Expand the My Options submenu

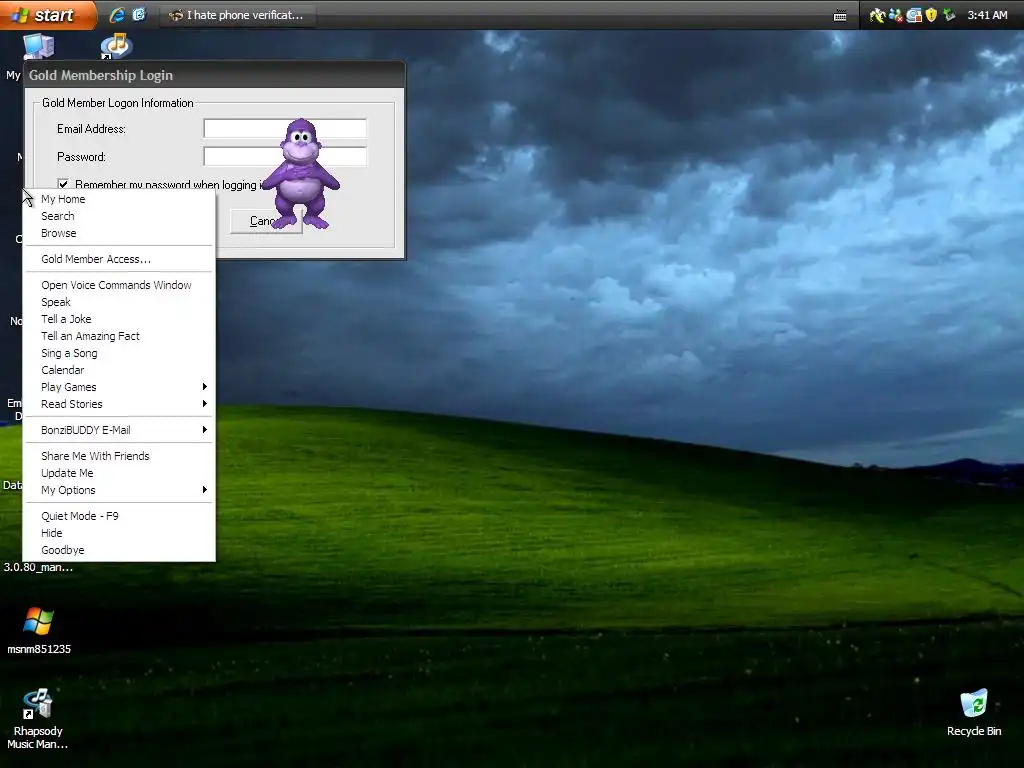(119, 490)
